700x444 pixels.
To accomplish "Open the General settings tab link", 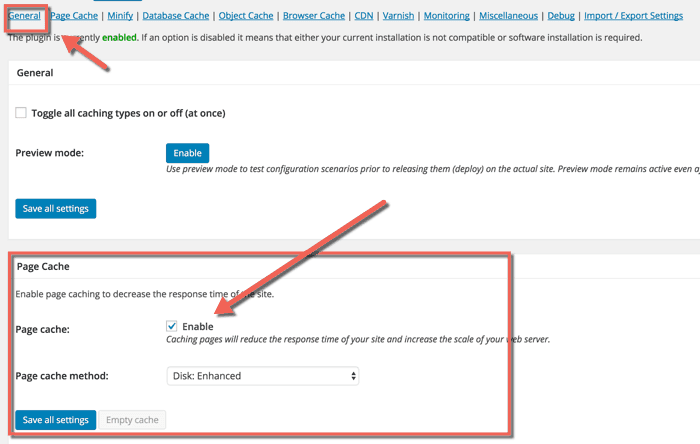I will click(25, 16).
